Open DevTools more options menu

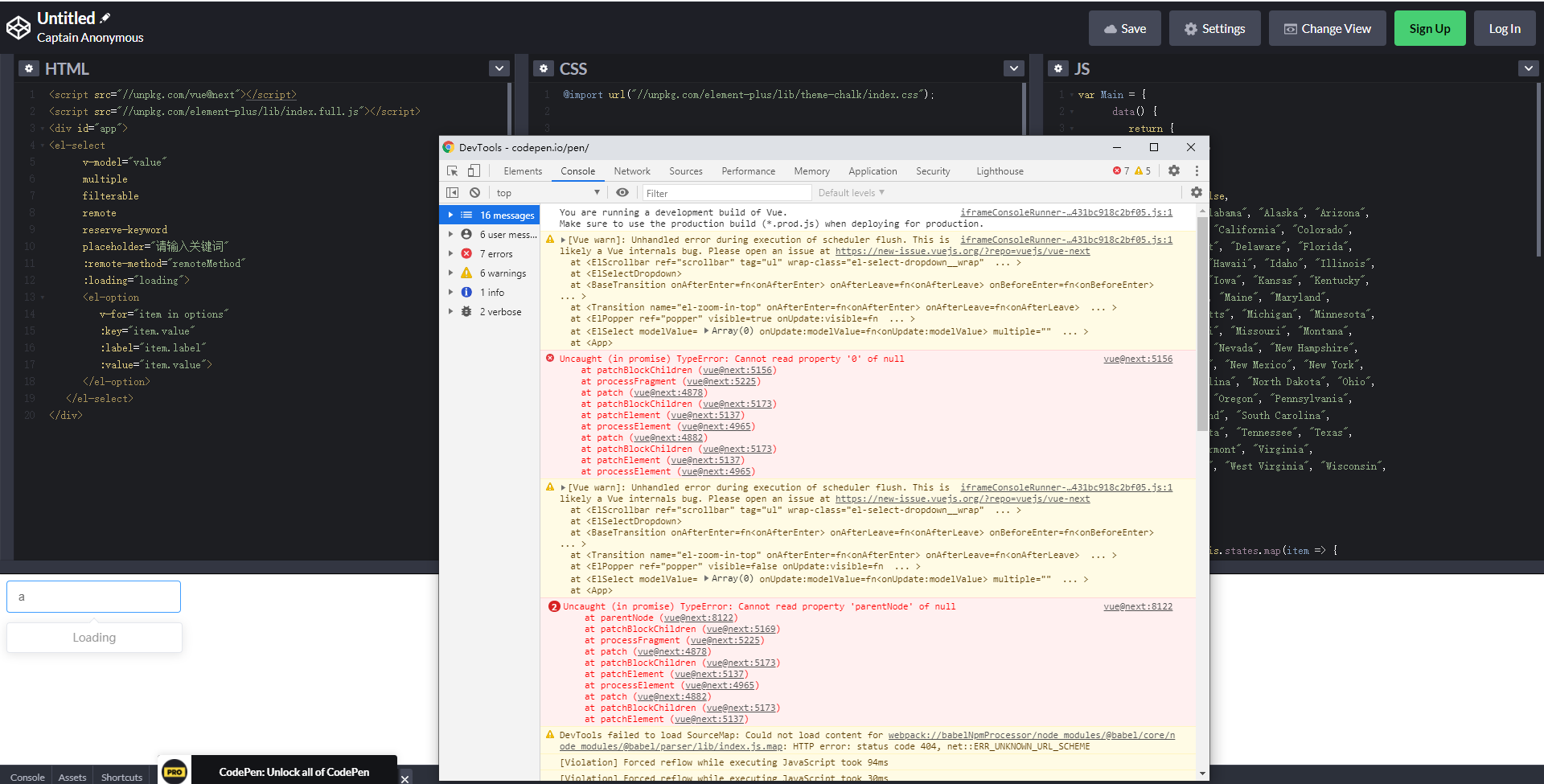[1197, 170]
